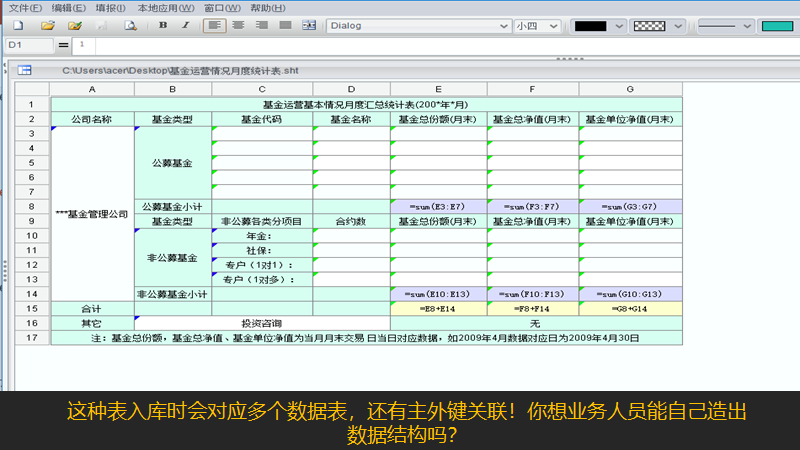This screenshot has width=800, height=450.
Task: Toggle Italic text formatting
Action: 185,25
